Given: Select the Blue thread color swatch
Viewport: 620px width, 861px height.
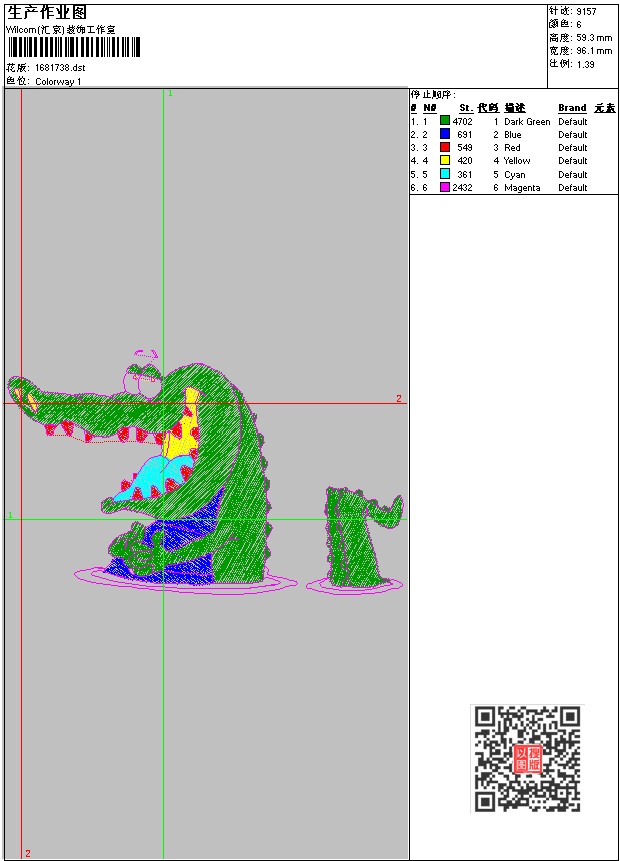Looking at the screenshot, I should click(445, 134).
